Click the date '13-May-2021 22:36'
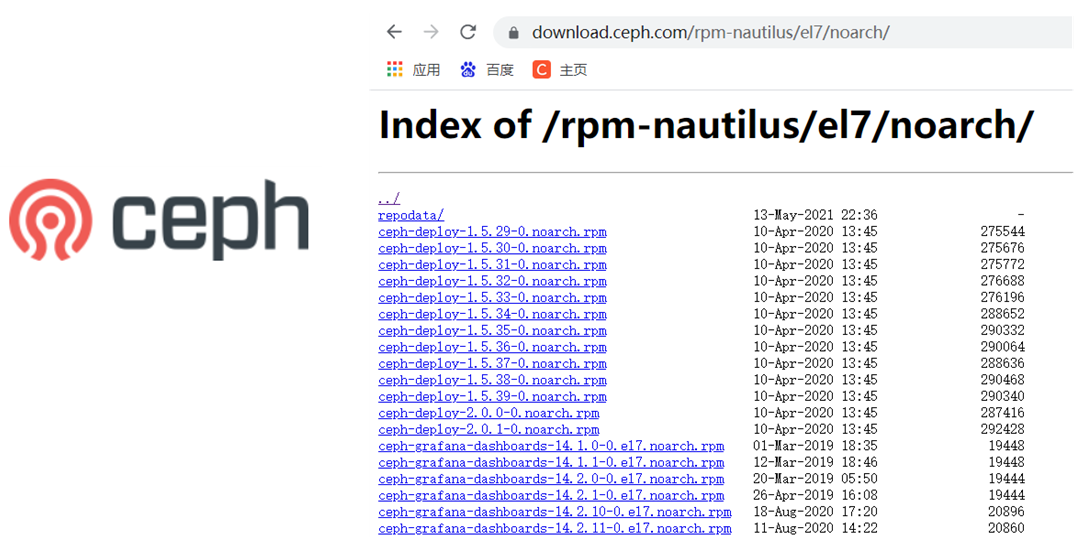 click(815, 215)
